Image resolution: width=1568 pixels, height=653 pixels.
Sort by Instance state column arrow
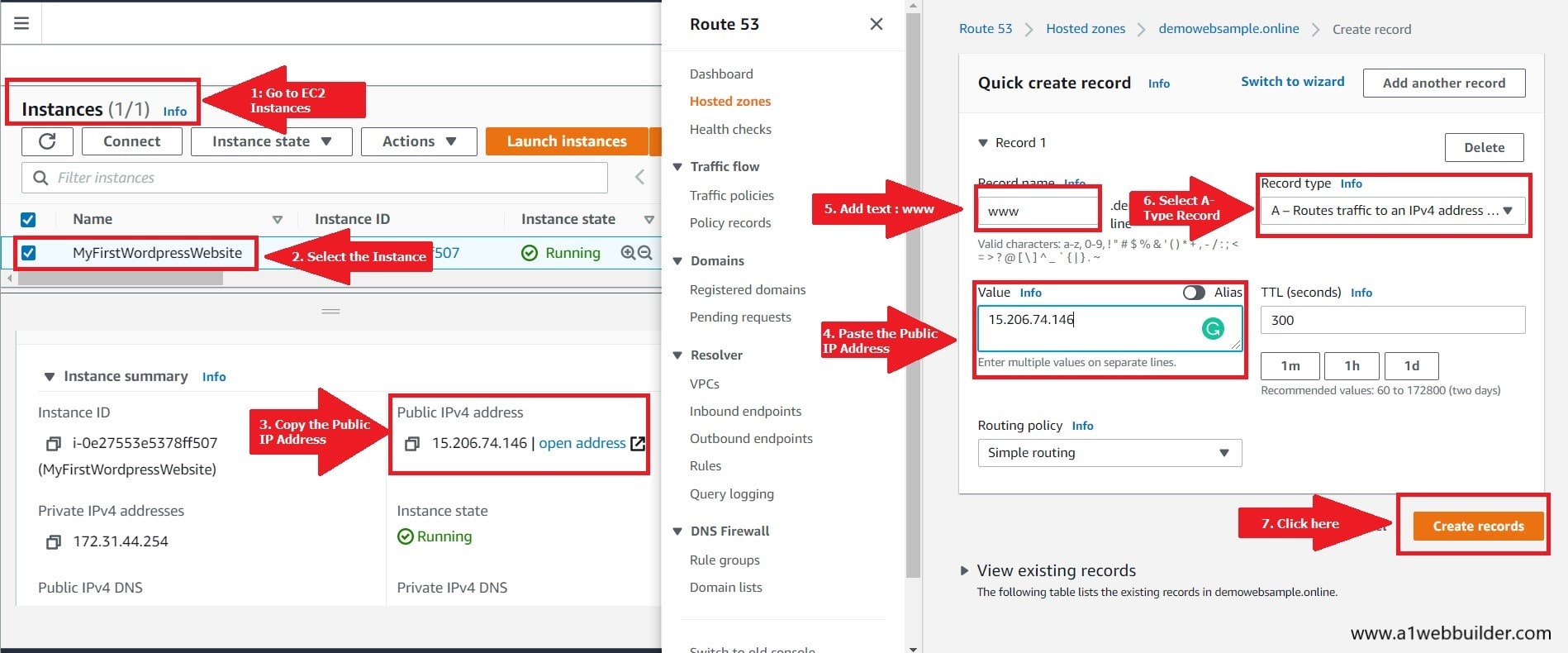point(649,220)
